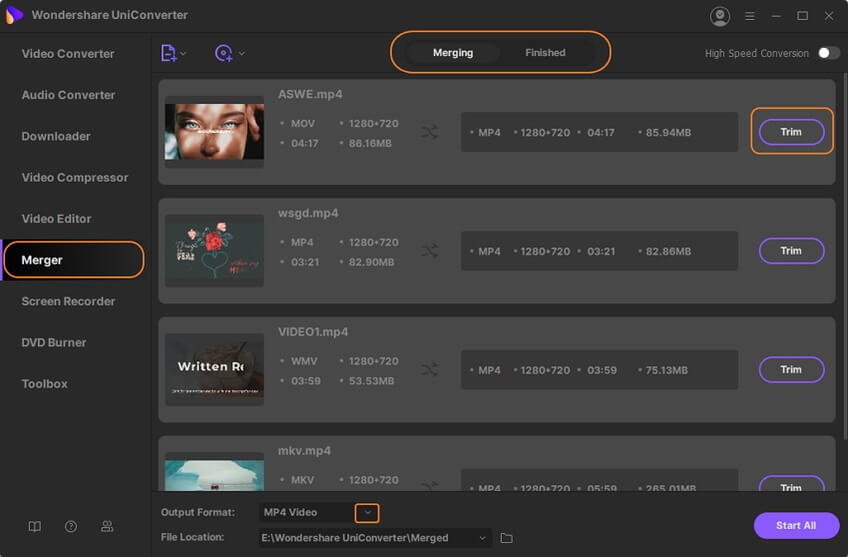
Task: Open the output folder icon
Action: coord(506,538)
